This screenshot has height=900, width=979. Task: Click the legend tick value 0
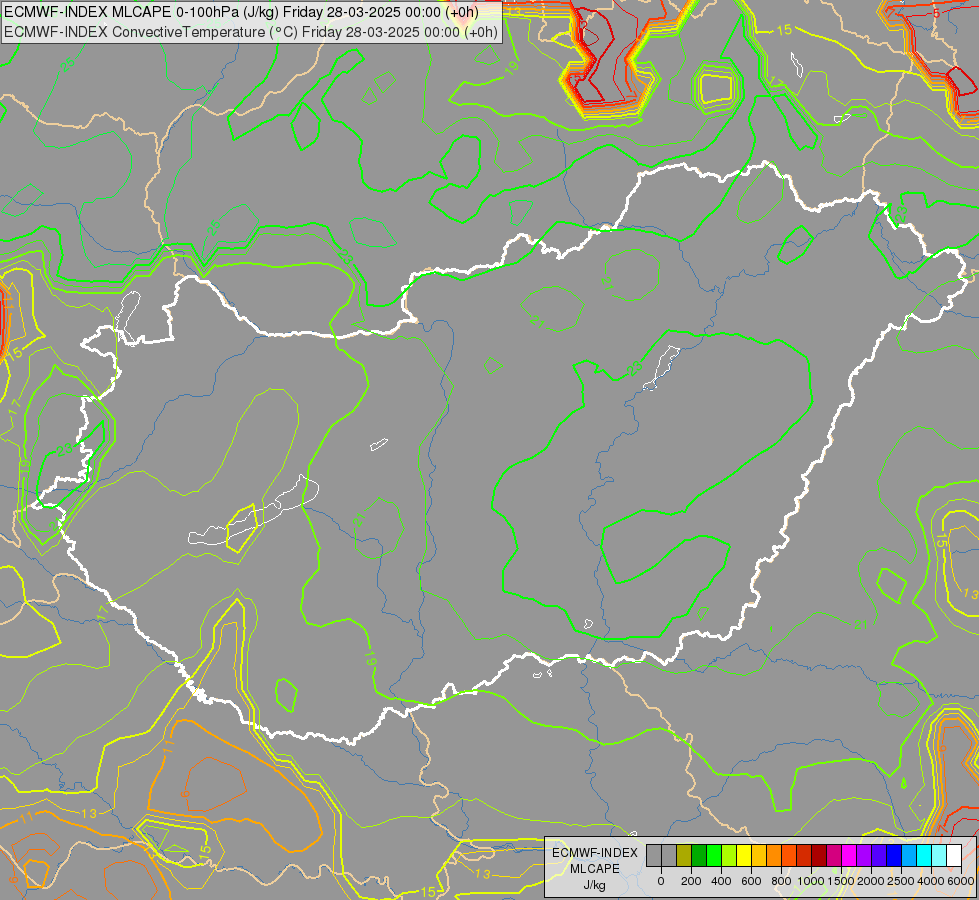pos(661,881)
